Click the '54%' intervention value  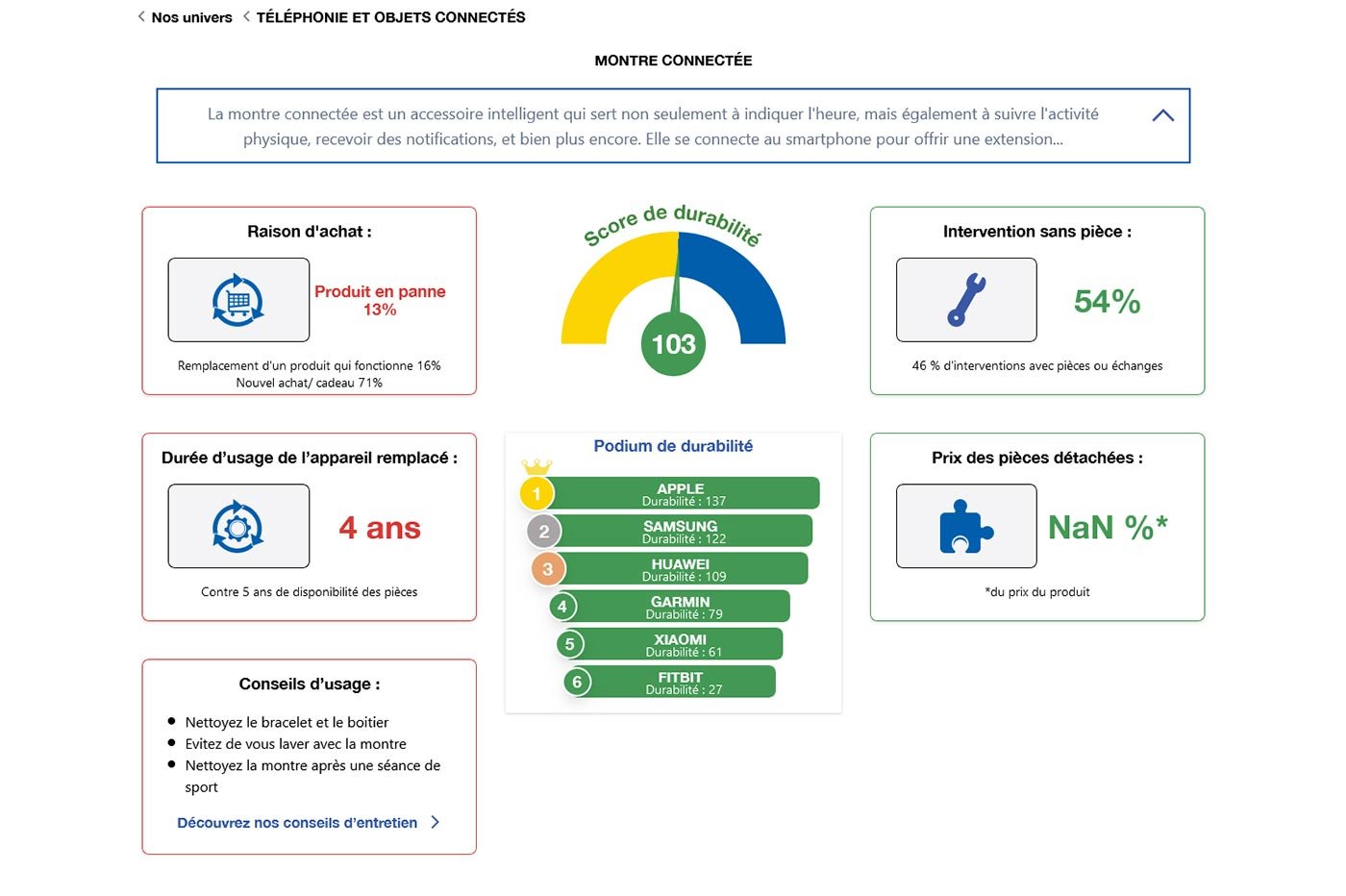(x=1107, y=302)
